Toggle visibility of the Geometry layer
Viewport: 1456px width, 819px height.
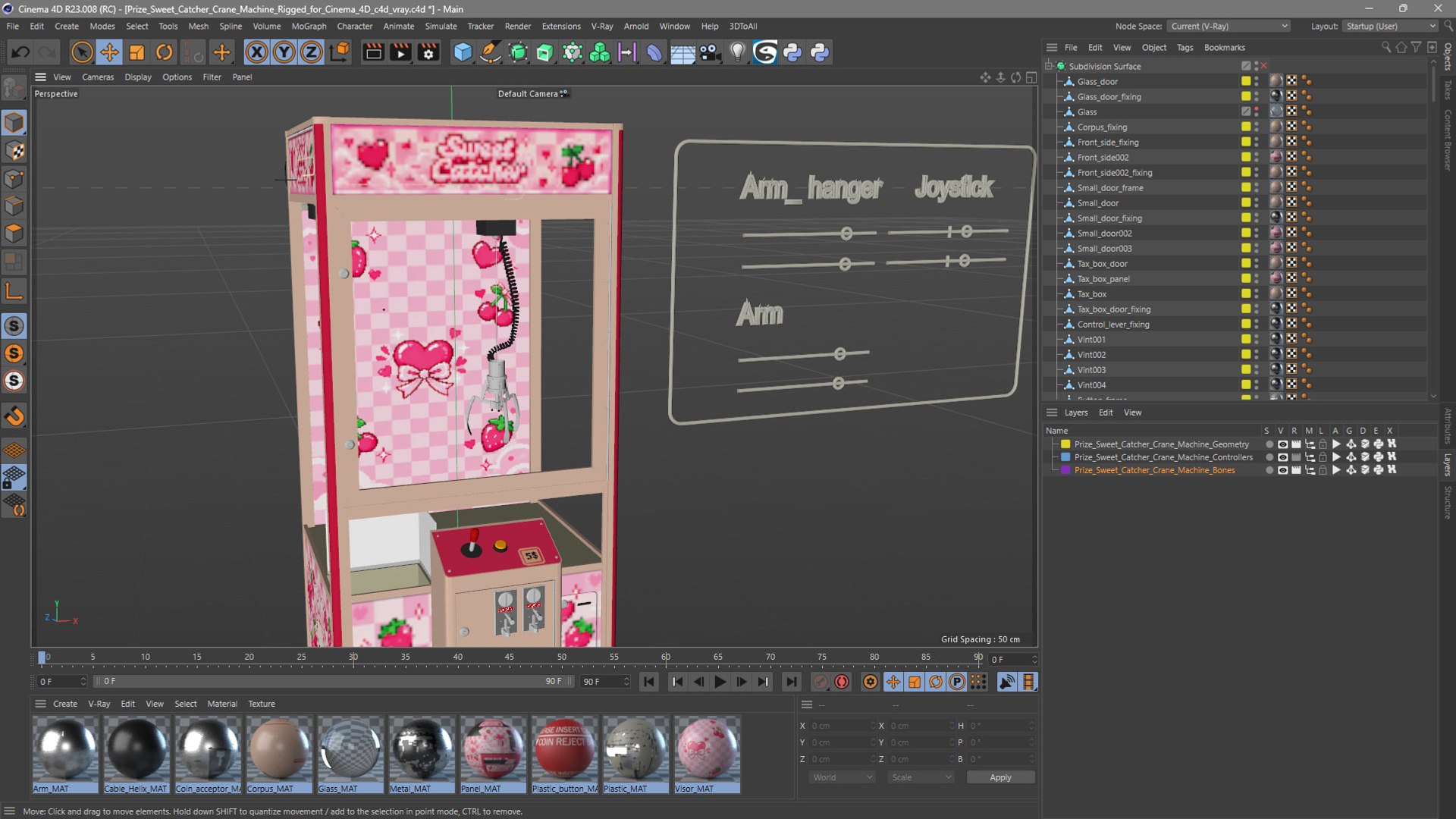1282,444
